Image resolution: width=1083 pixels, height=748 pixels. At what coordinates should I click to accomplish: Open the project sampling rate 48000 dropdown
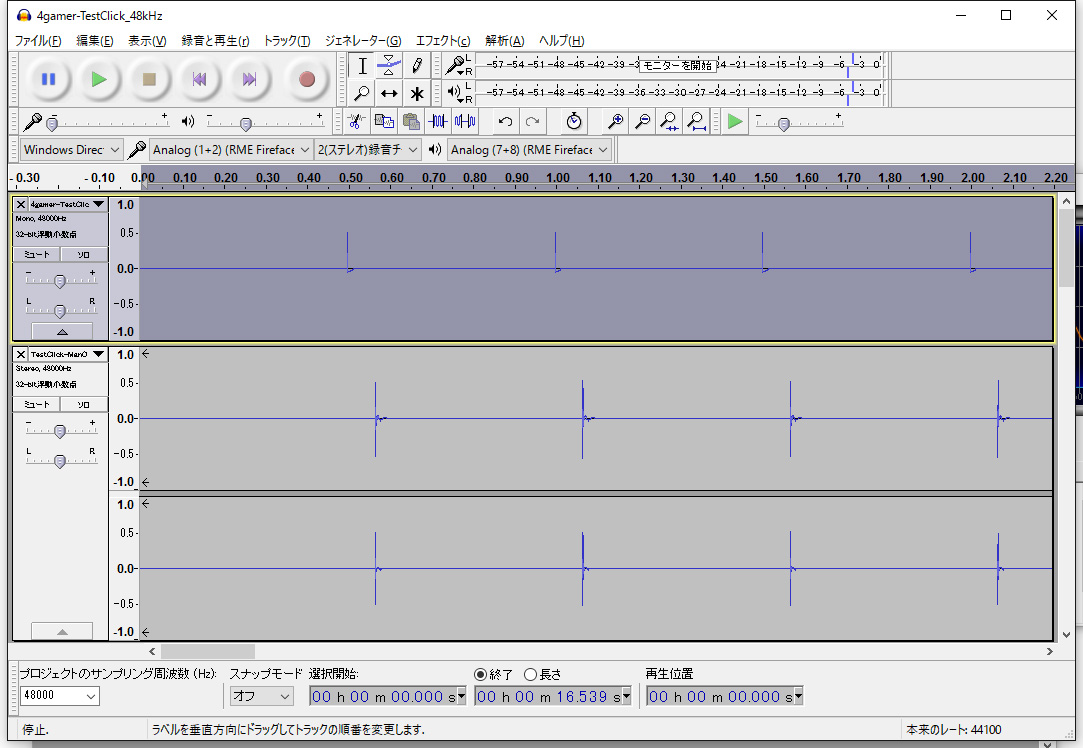[60, 696]
